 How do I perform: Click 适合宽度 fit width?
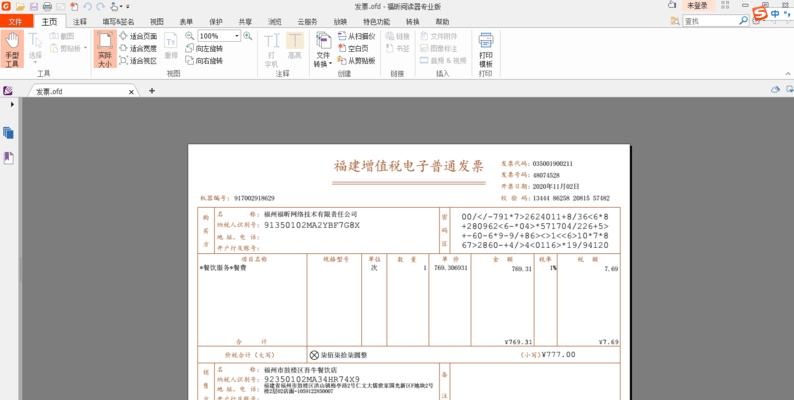pos(138,48)
